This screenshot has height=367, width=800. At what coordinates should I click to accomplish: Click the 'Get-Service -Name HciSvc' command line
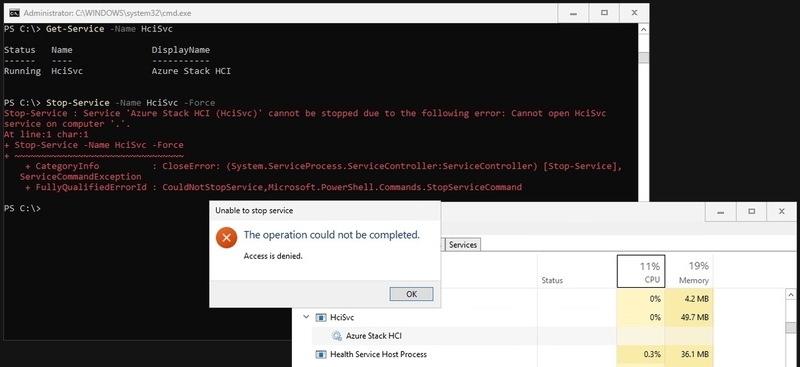(x=109, y=29)
